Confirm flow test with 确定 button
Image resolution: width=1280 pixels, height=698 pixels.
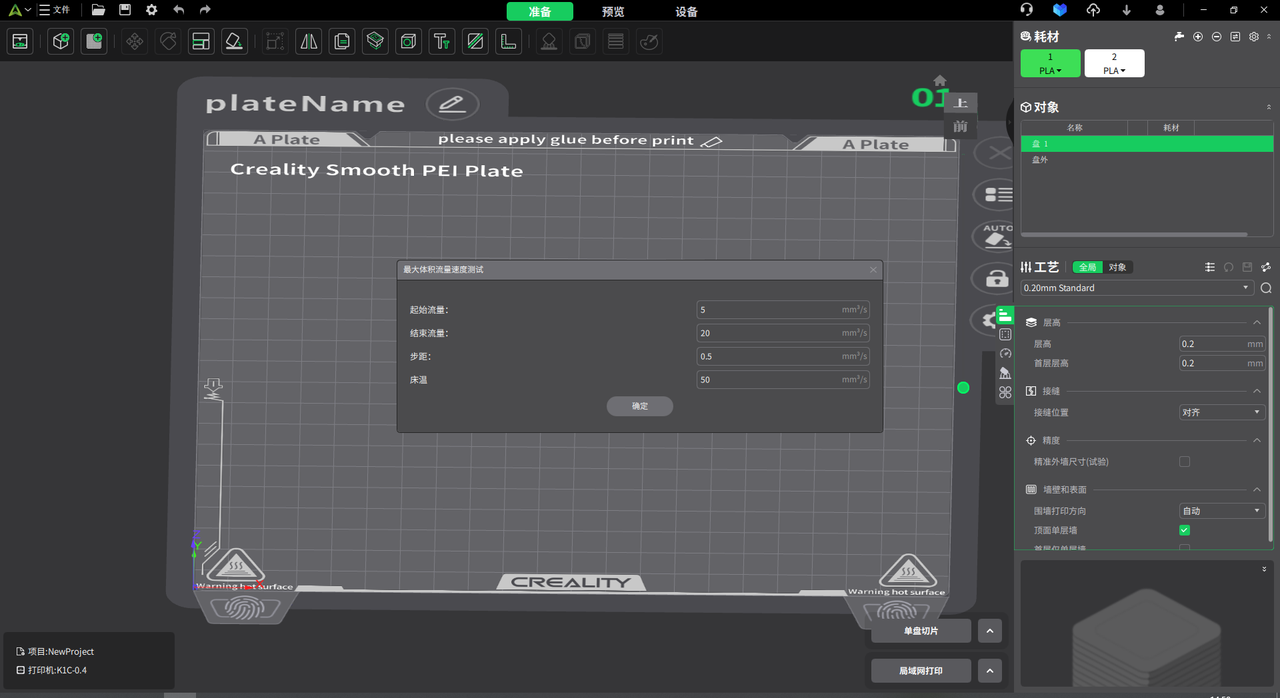click(x=640, y=406)
